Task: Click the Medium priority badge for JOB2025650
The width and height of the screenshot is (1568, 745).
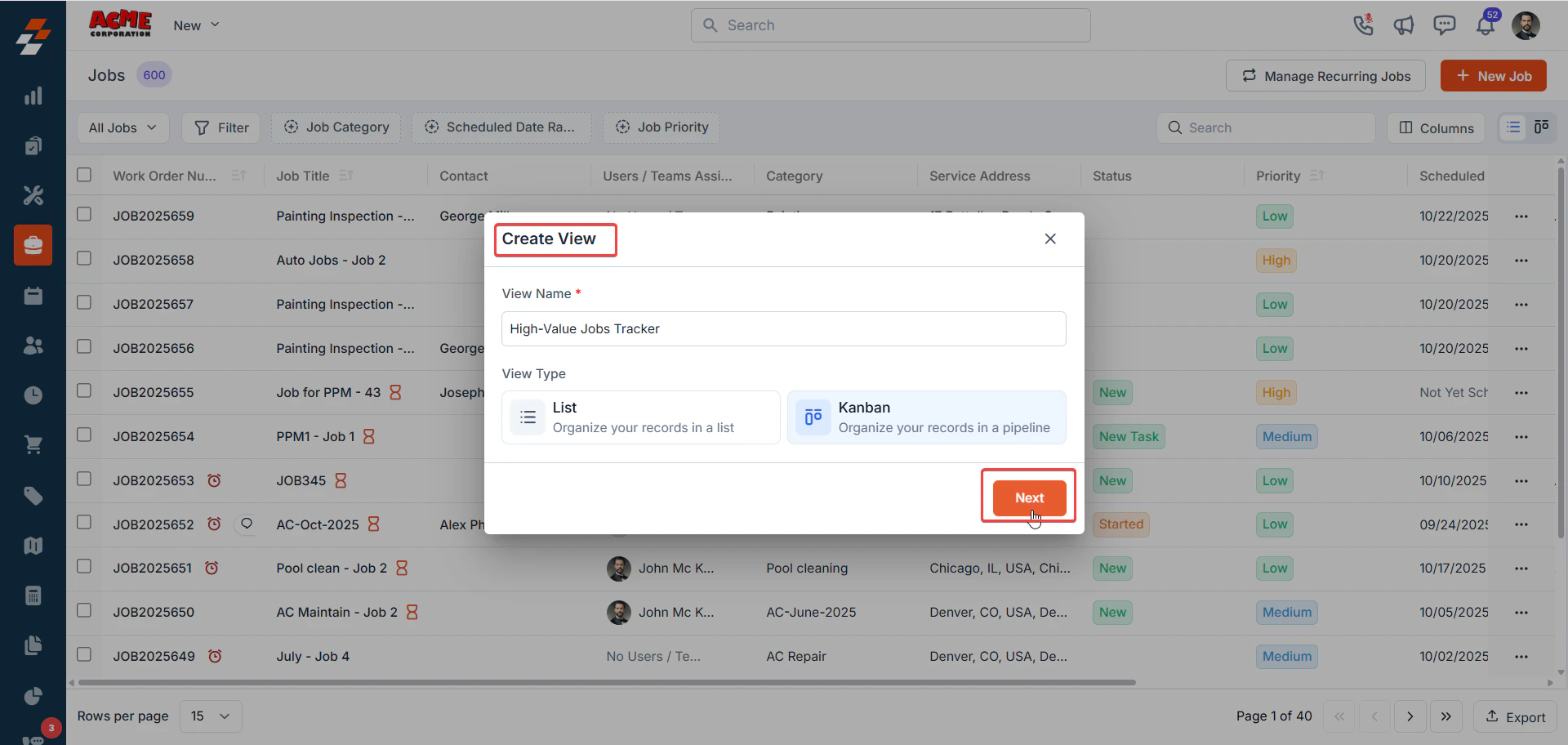Action: coord(1287,613)
